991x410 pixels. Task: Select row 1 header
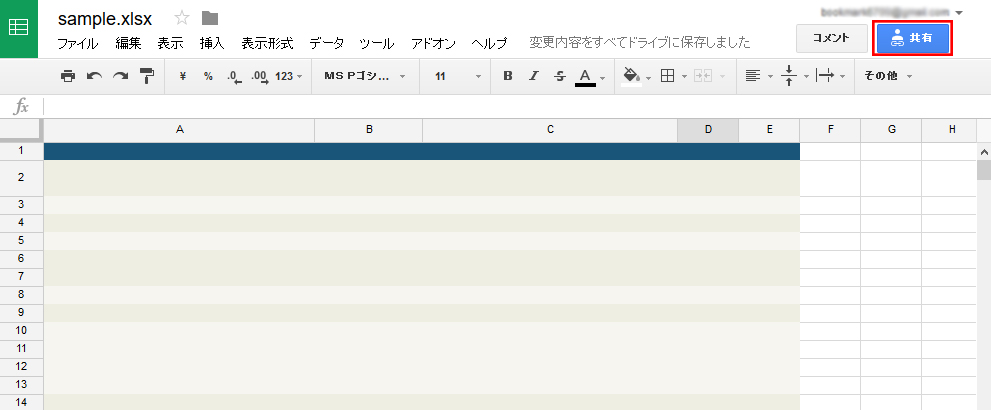click(21, 151)
